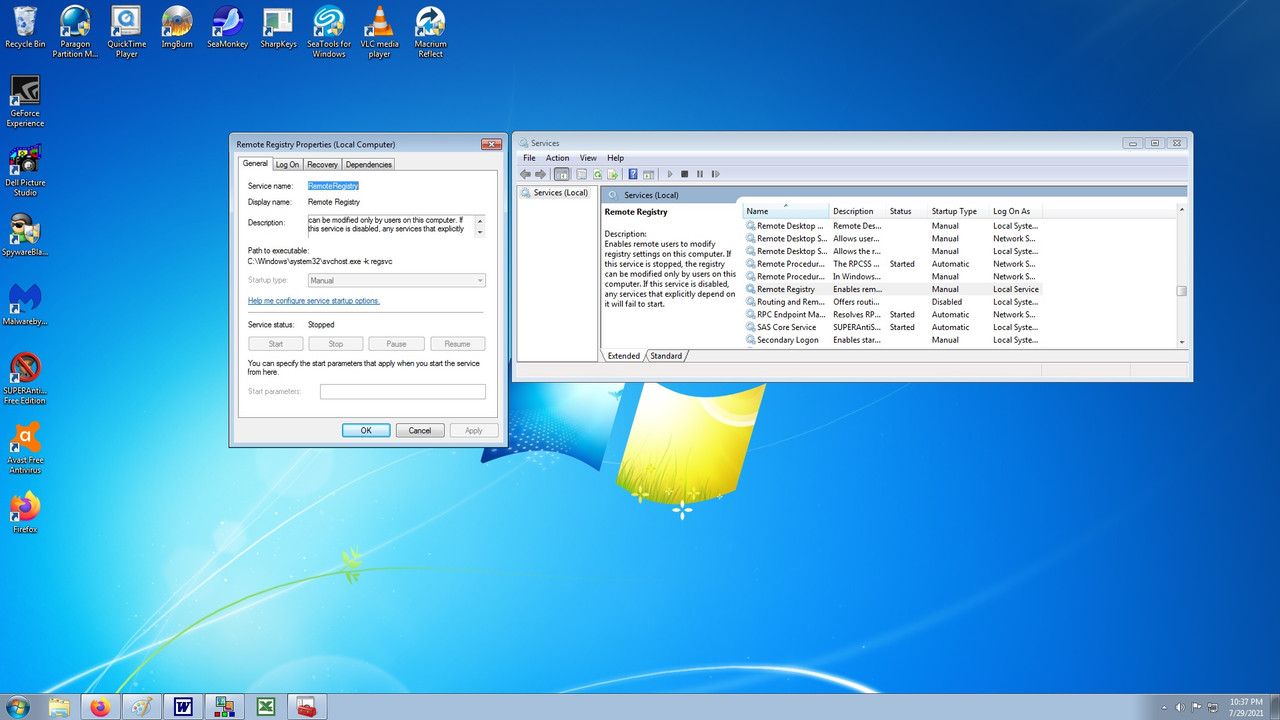The width and height of the screenshot is (1280, 720).
Task: Sort services by the Name column header
Action: (x=787, y=211)
